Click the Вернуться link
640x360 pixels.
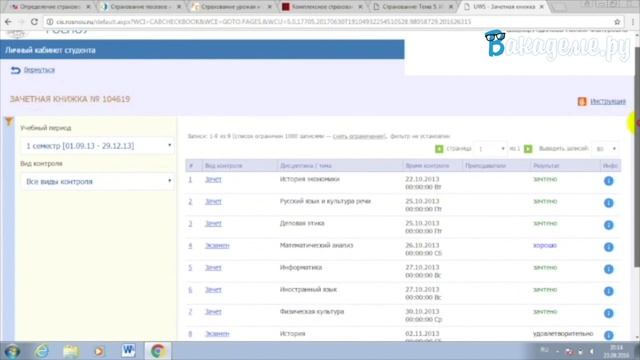39,70
